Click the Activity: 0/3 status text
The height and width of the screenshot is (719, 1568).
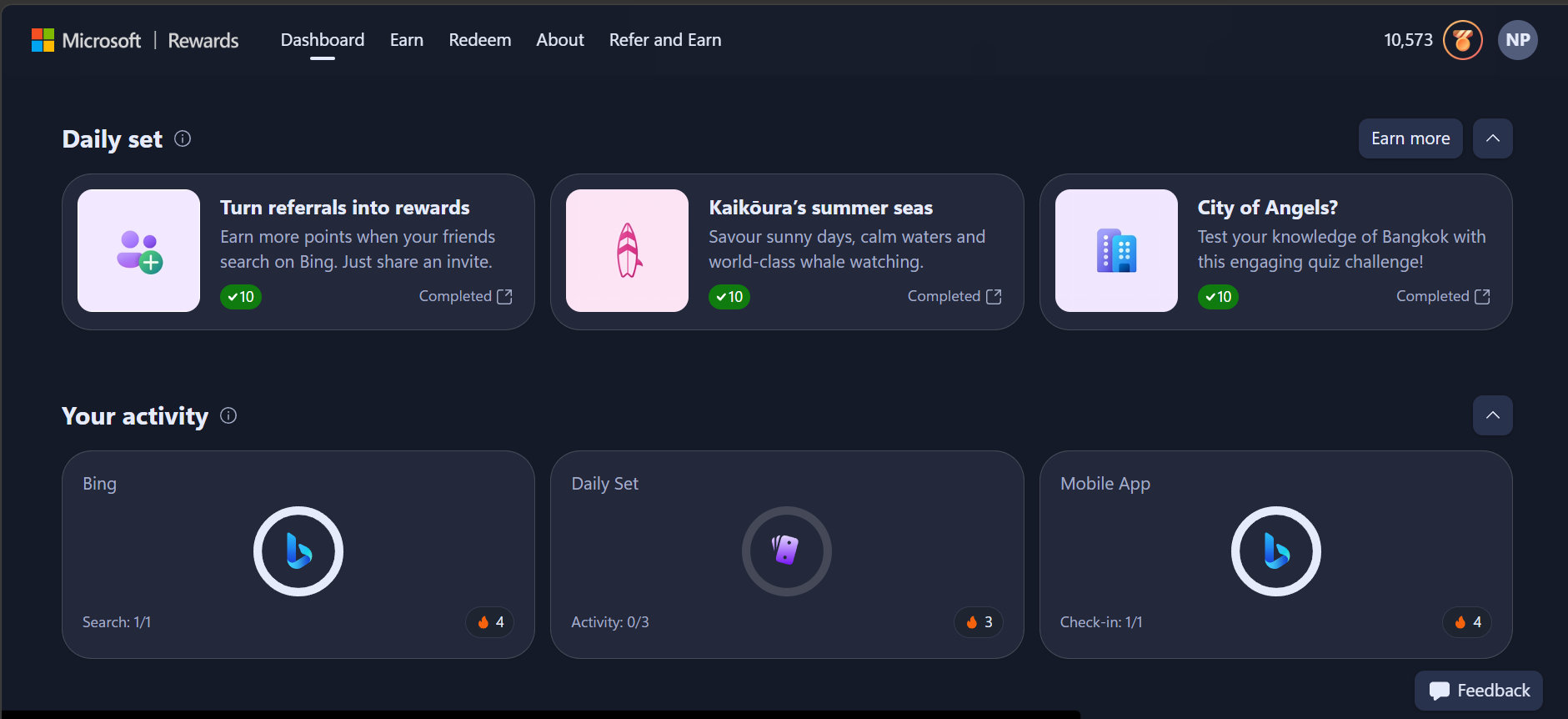[x=610, y=622]
